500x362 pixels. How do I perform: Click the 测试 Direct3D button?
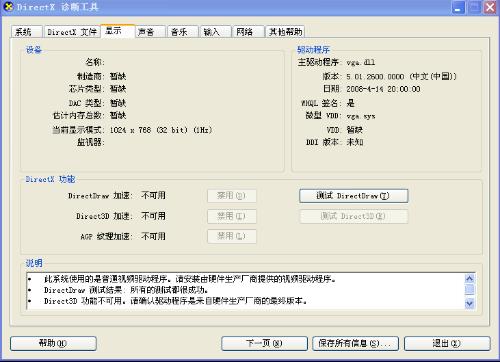pos(353,216)
